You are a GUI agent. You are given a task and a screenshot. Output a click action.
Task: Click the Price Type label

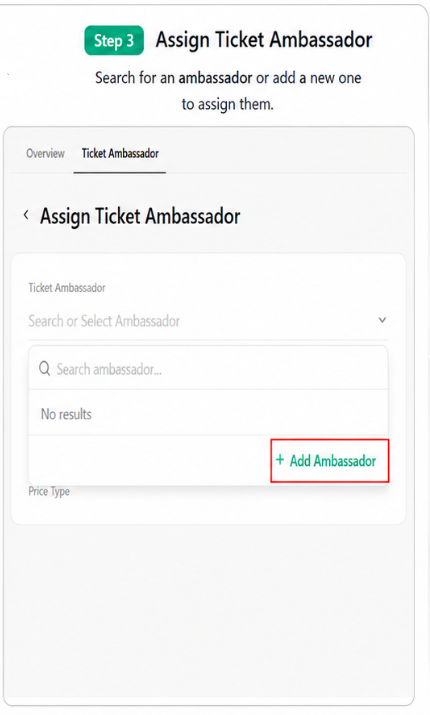(49, 492)
